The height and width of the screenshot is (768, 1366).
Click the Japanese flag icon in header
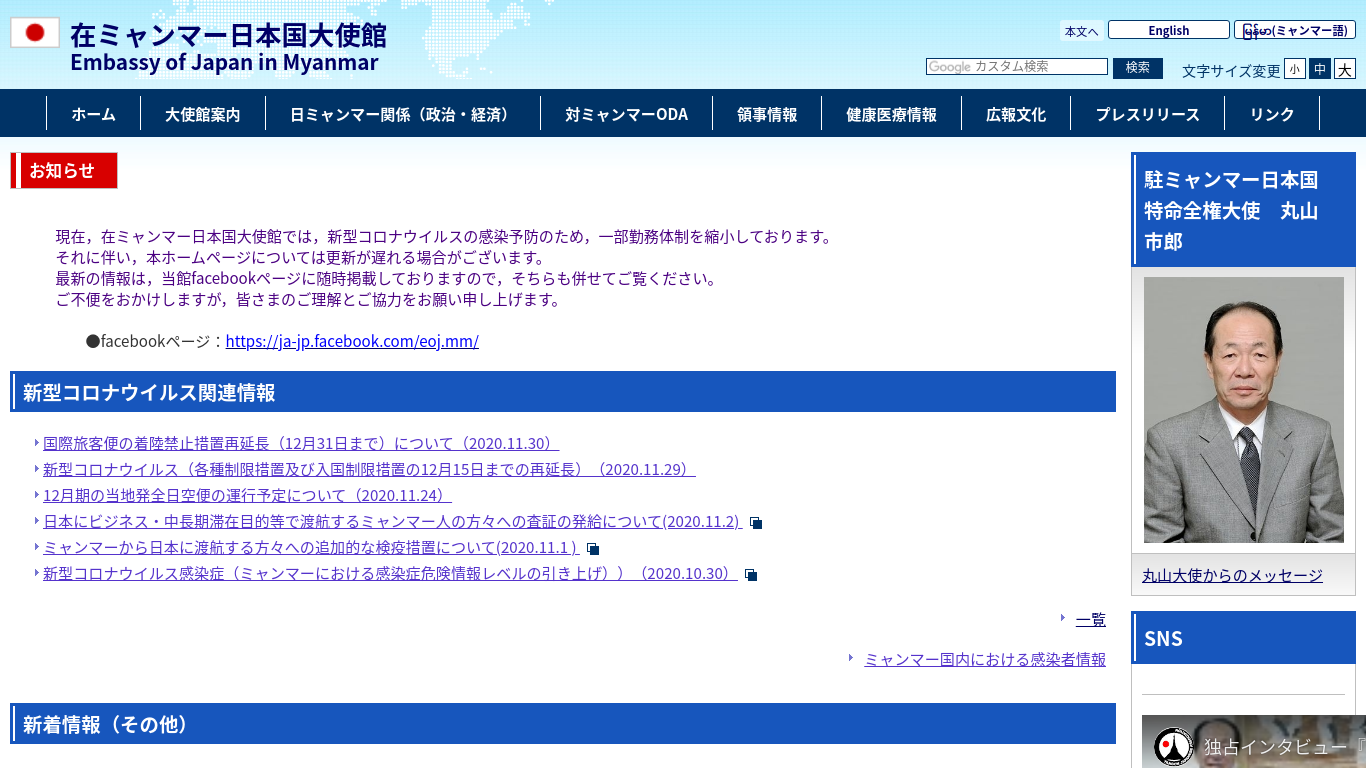pos(35,33)
